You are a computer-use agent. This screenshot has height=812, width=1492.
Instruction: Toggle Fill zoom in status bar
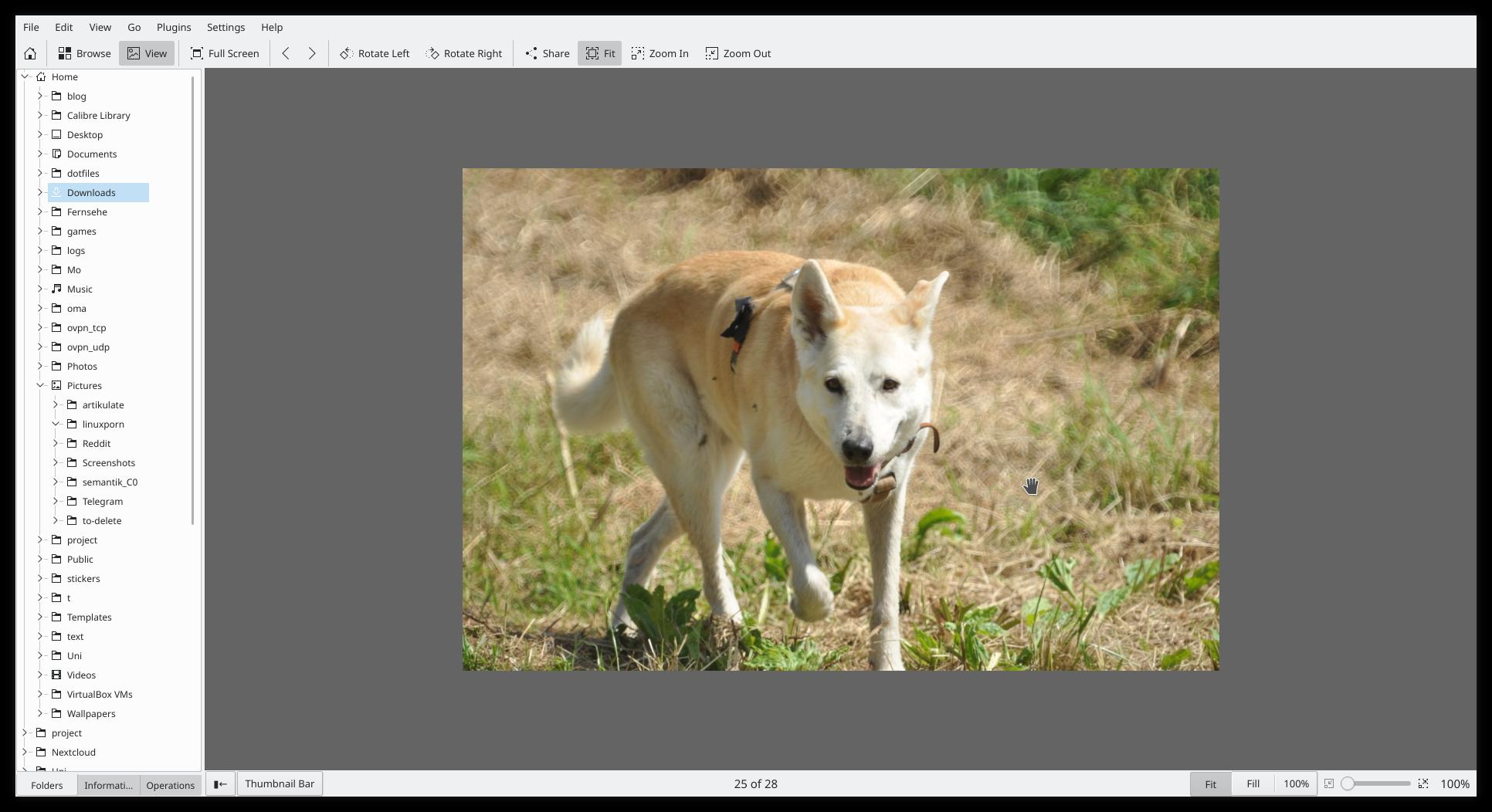click(1253, 783)
